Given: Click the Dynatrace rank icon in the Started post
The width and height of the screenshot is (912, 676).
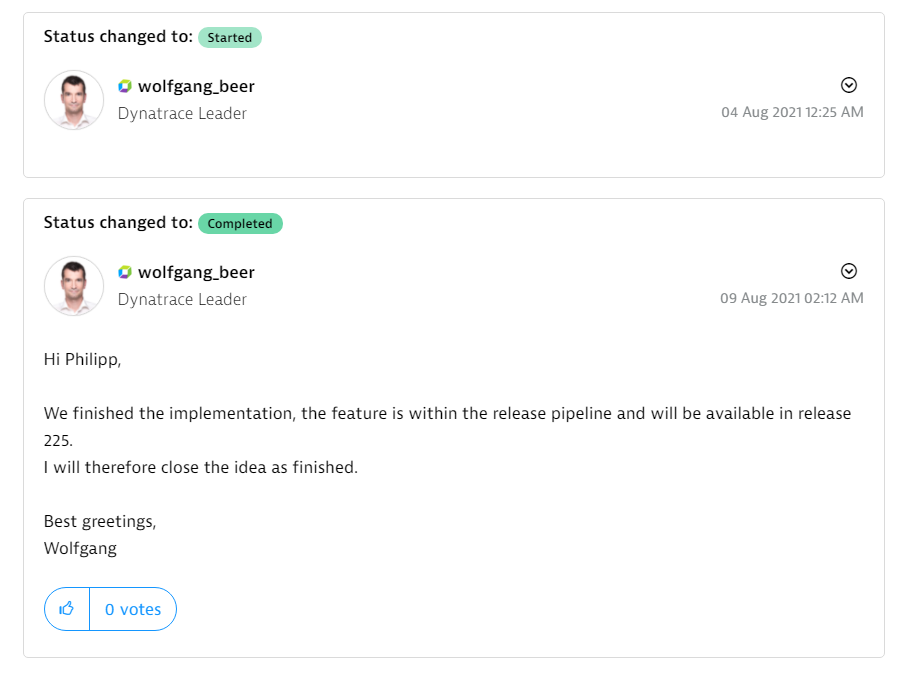Looking at the screenshot, I should coord(125,87).
